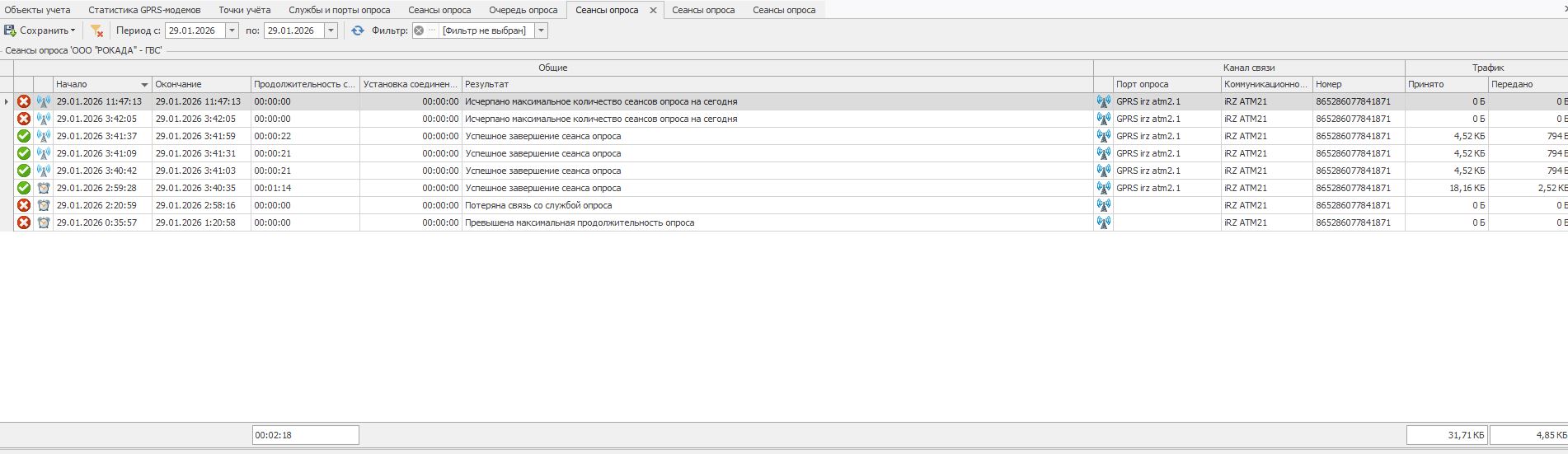The height and width of the screenshot is (454, 1568).
Task: Click the reset button inside the filter field
Action: coord(419,30)
